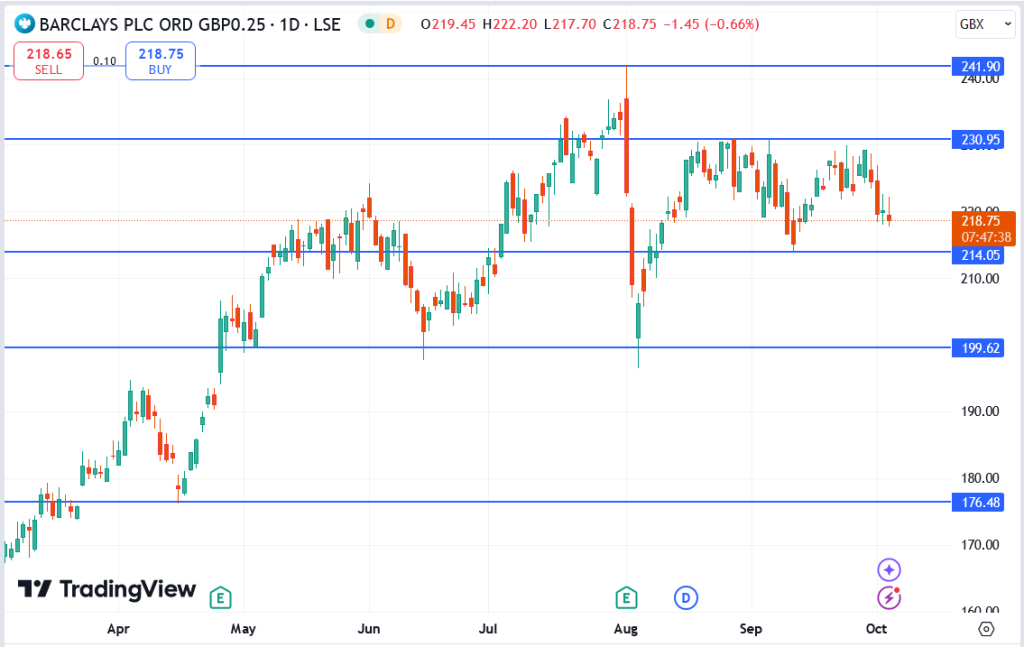The height and width of the screenshot is (647, 1024).
Task: Click the April earnings E marker
Action: (221, 597)
